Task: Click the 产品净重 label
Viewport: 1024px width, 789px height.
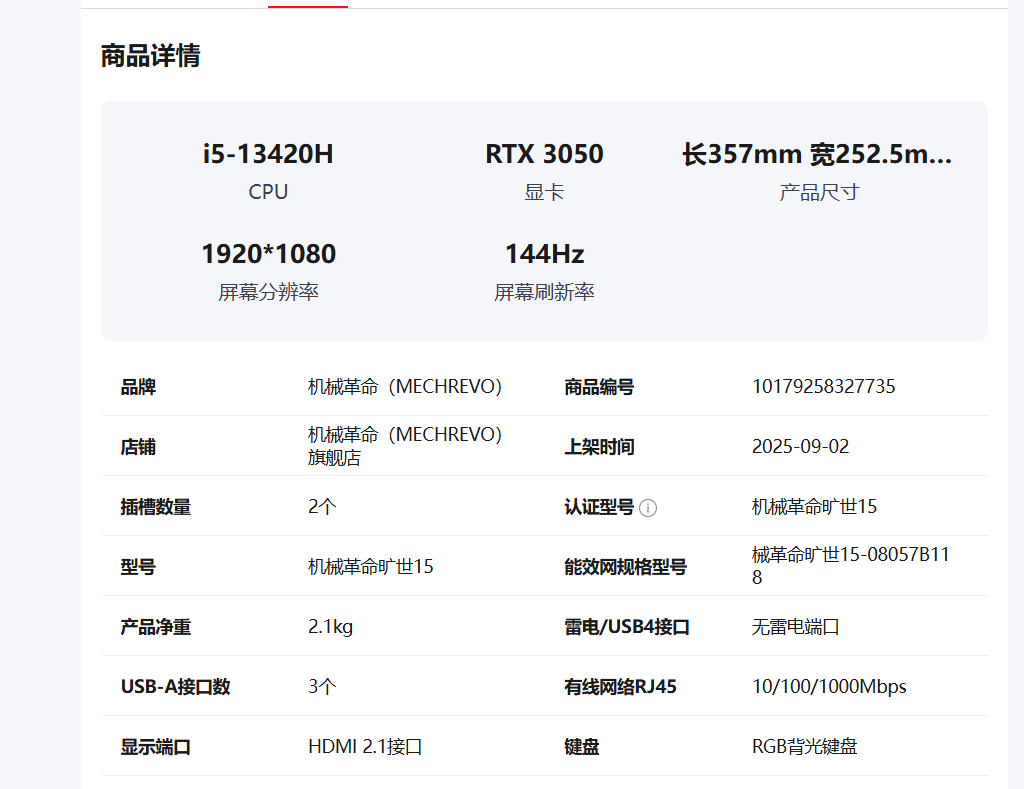Action: pyautogui.click(x=156, y=627)
